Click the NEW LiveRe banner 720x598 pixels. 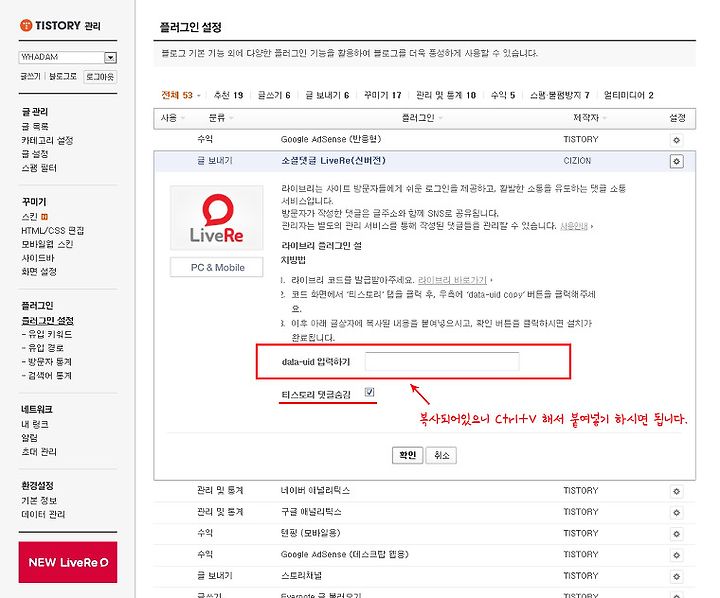click(68, 562)
